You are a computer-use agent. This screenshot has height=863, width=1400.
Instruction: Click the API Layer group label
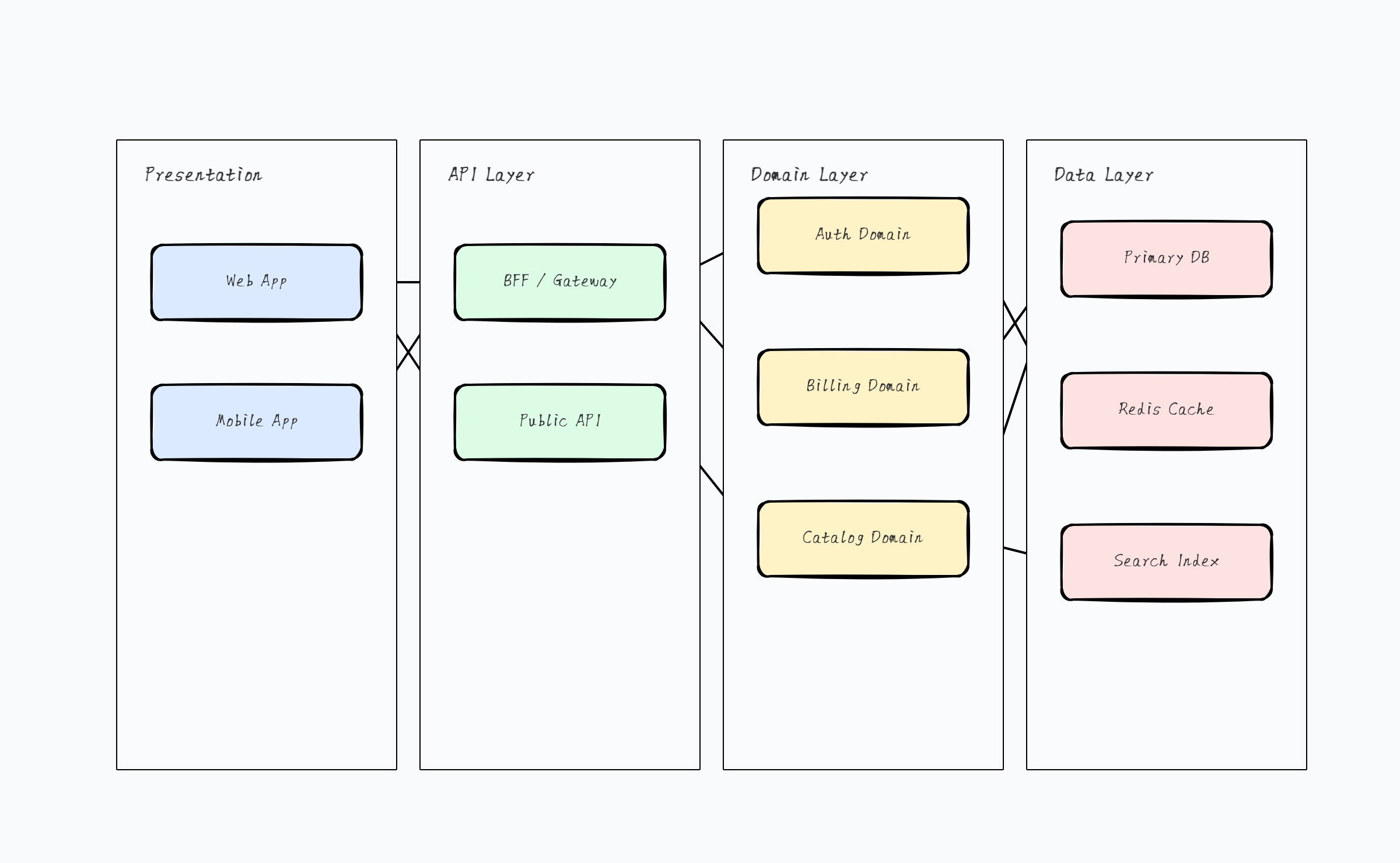click(x=491, y=174)
